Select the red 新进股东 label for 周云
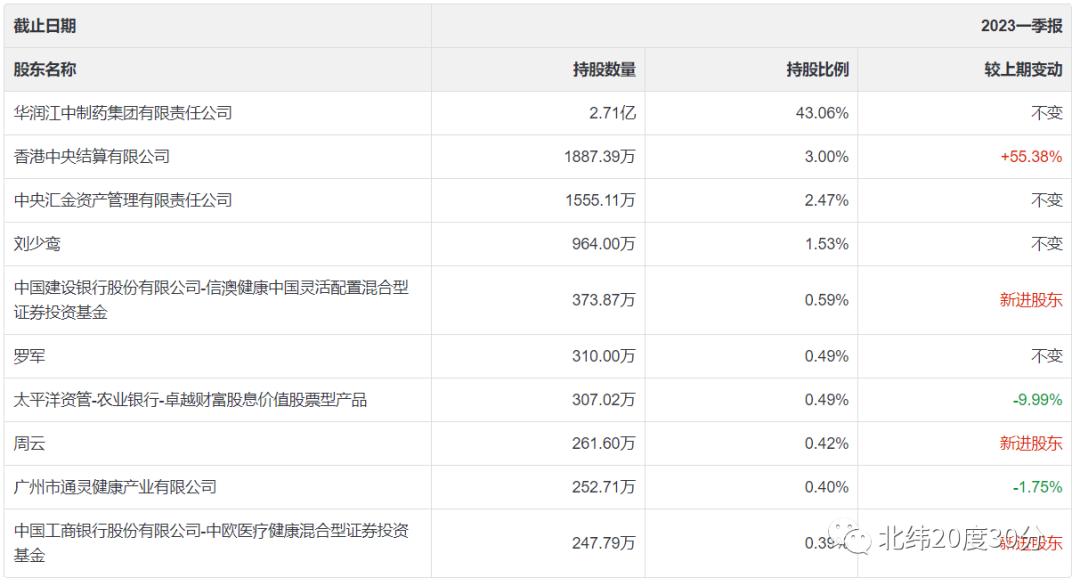 (1030, 443)
